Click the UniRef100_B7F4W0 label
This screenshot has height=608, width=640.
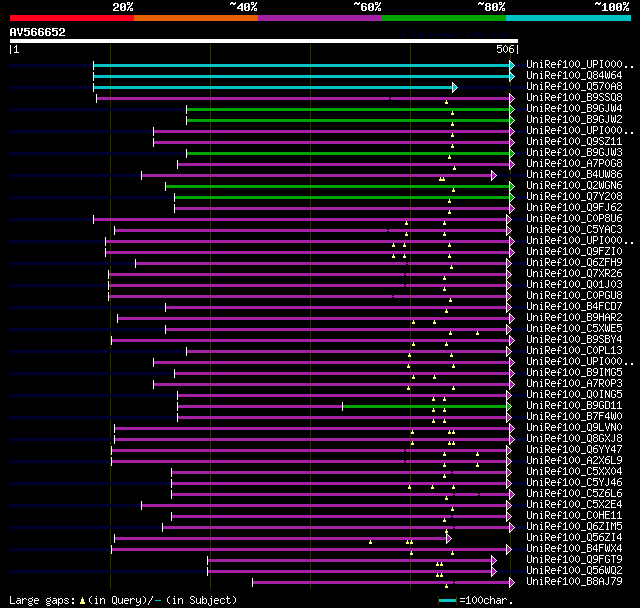click(x=574, y=417)
